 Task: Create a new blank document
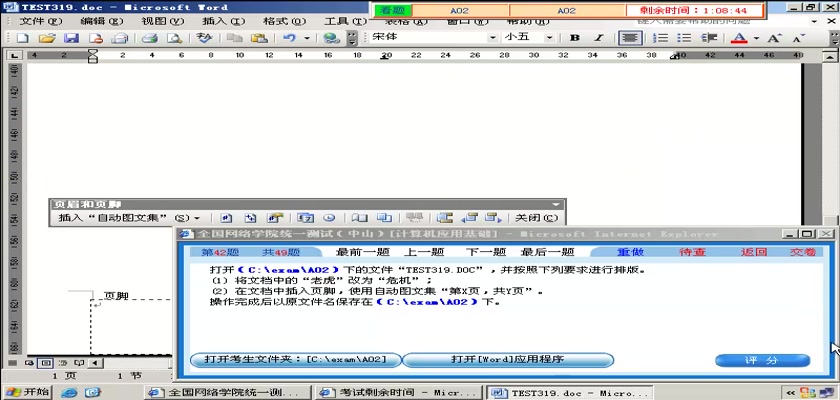pyautogui.click(x=22, y=38)
